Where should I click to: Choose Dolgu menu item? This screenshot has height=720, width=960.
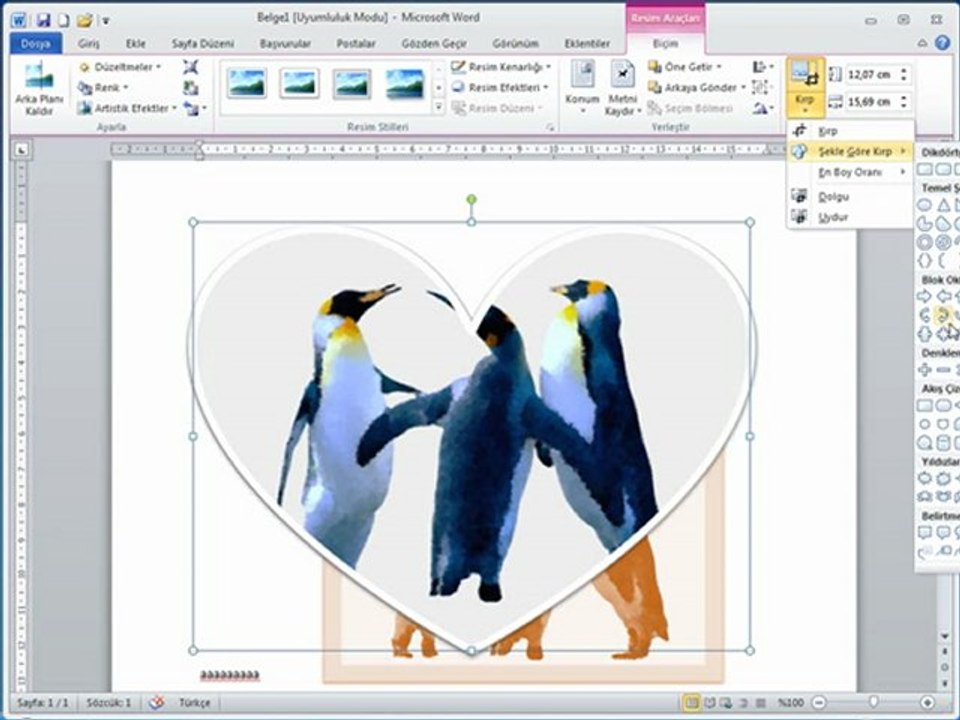click(850, 197)
